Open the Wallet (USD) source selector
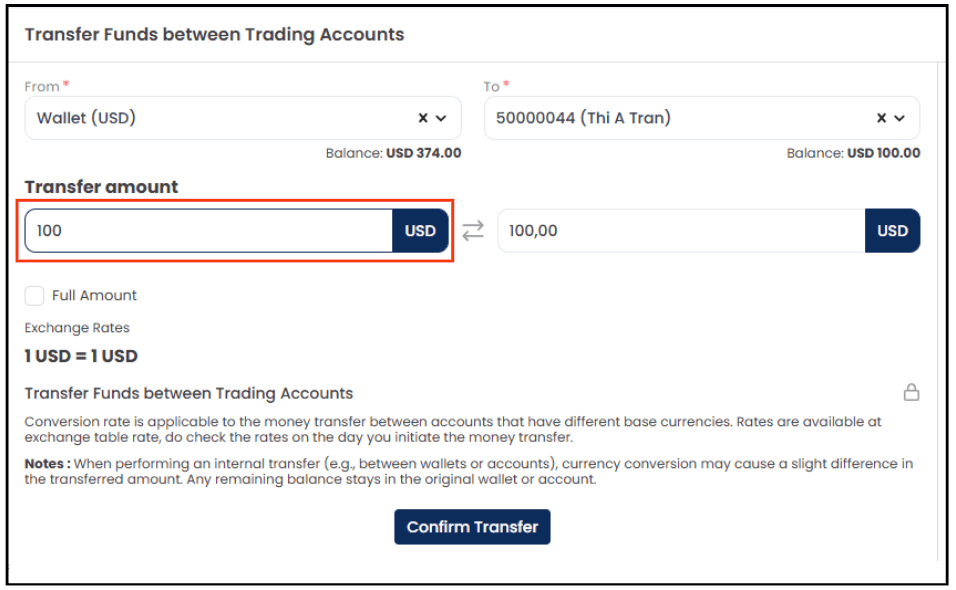 click(243, 118)
